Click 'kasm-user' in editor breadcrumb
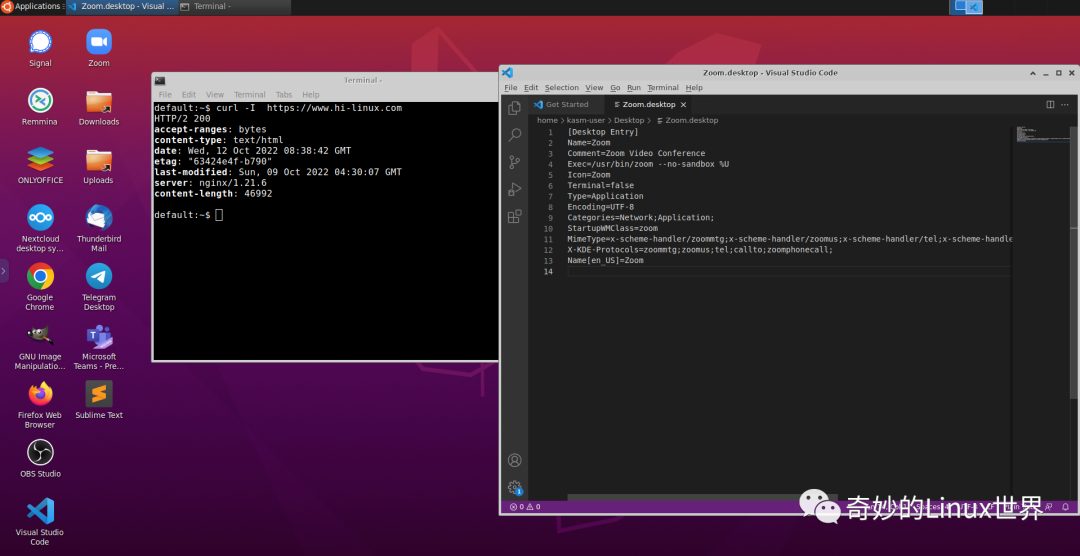 [x=585, y=120]
